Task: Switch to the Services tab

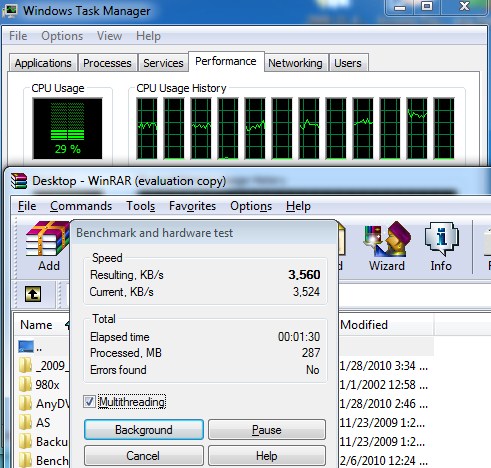Action: pyautogui.click(x=163, y=63)
